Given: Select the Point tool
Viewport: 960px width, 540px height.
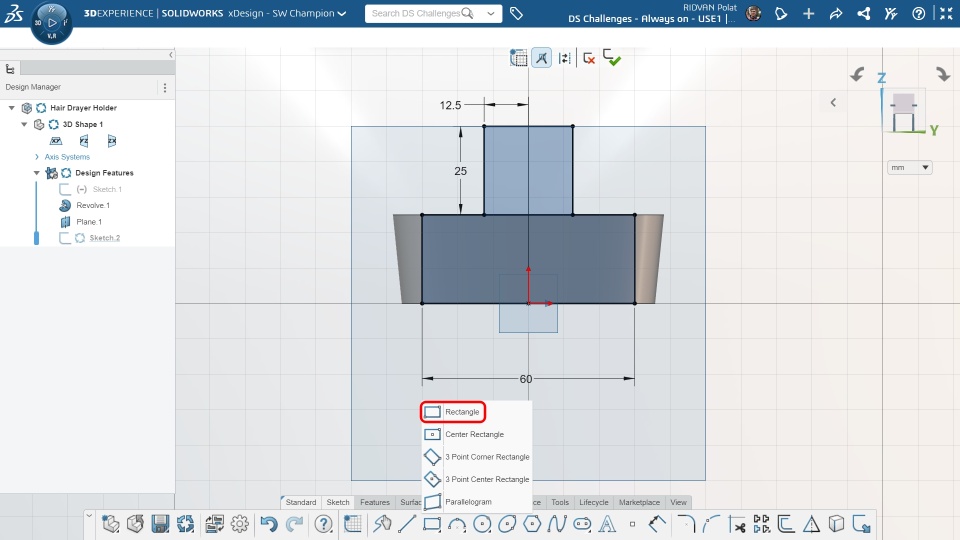Looking at the screenshot, I should (x=632, y=524).
